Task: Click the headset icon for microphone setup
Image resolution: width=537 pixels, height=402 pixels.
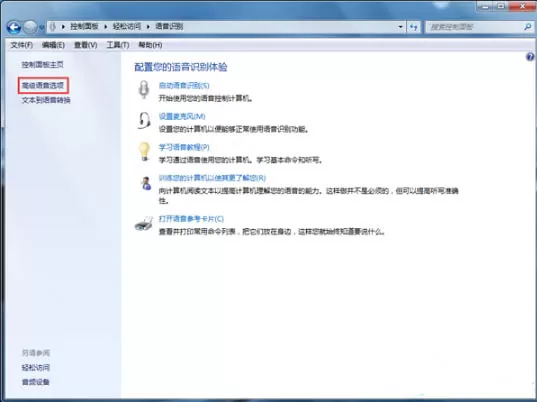Action: tap(144, 121)
